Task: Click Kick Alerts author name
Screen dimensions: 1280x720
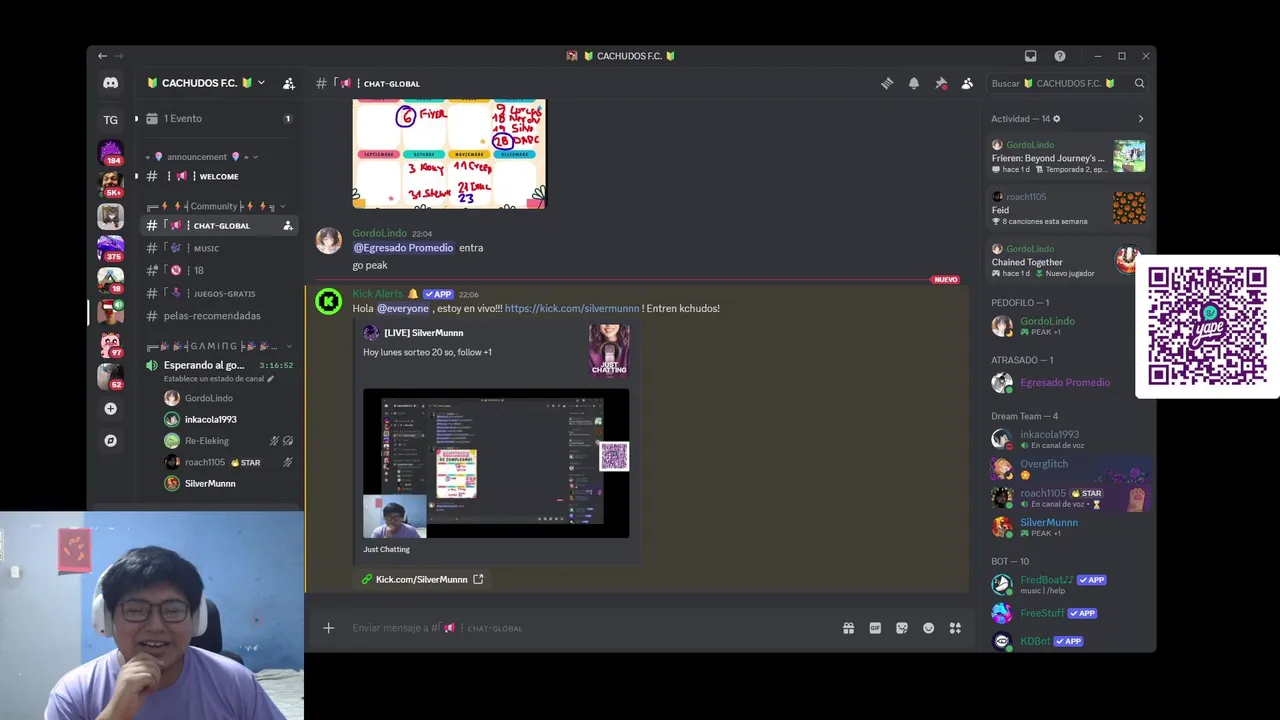Action: tap(378, 294)
